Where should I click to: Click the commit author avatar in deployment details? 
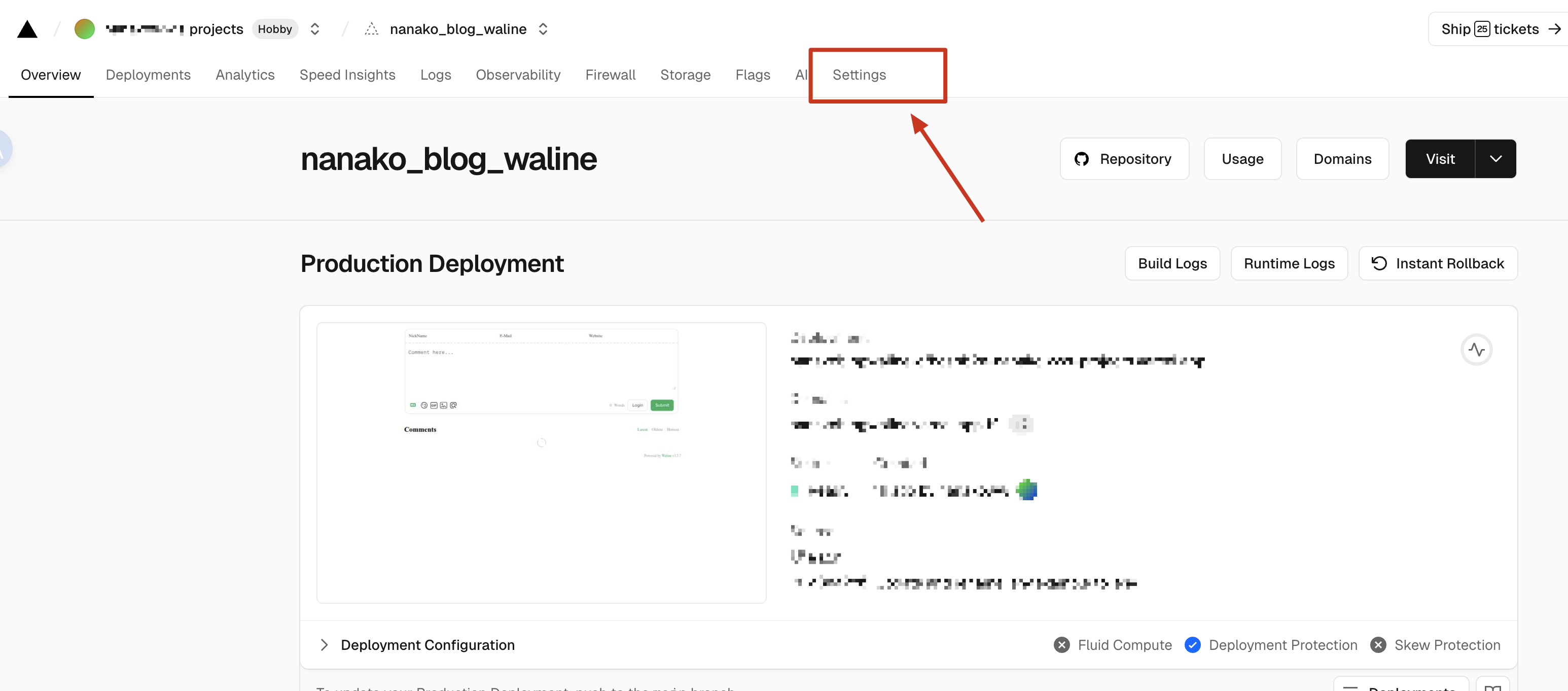click(x=1026, y=490)
